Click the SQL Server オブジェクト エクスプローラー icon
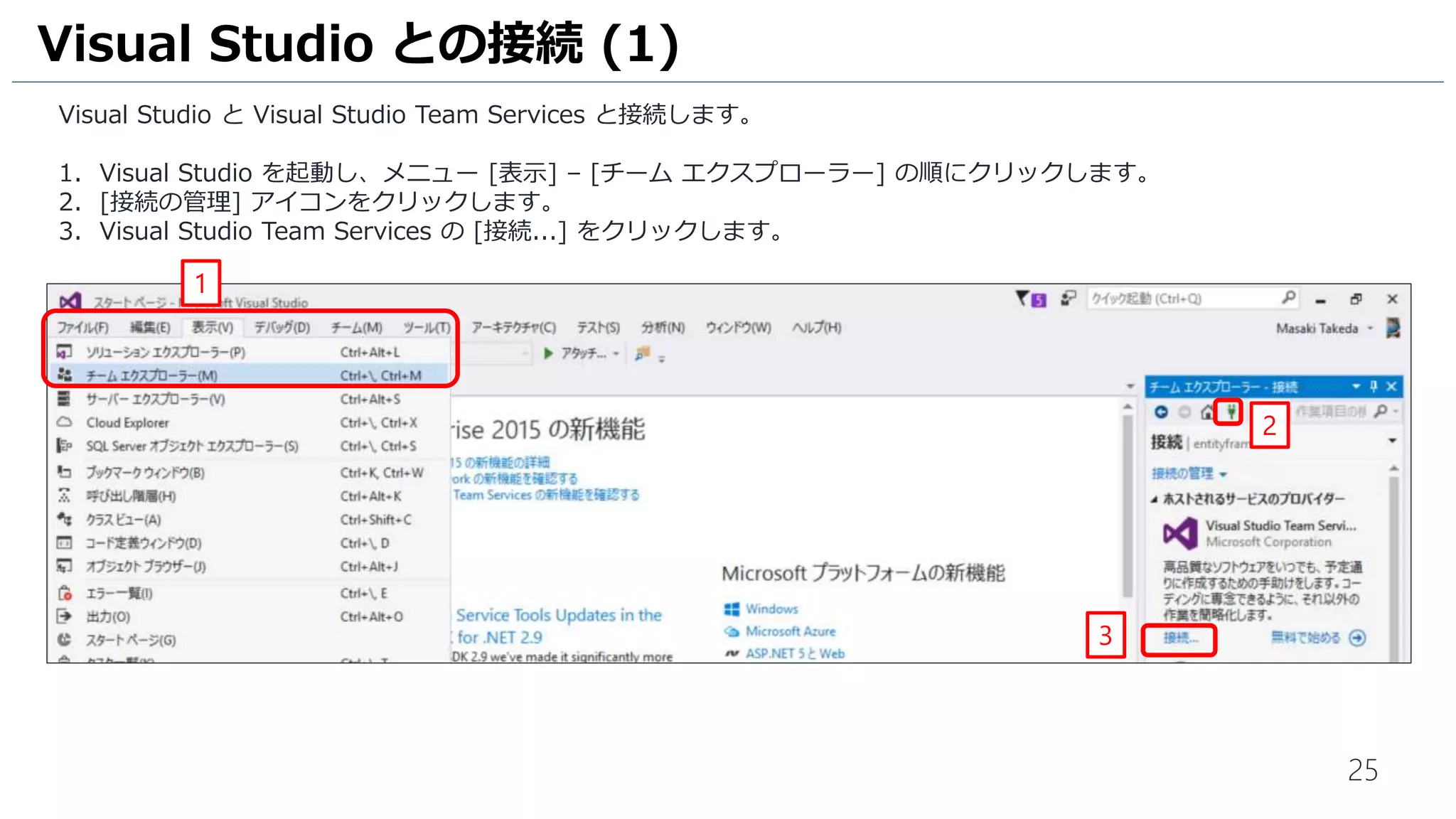This screenshot has height=819, width=1456. click(x=64, y=446)
